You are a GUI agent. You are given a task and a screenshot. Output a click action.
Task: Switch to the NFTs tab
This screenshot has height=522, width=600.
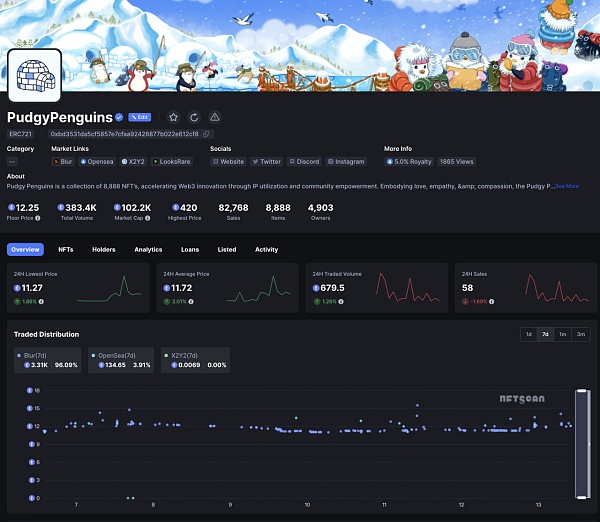pyautogui.click(x=66, y=249)
